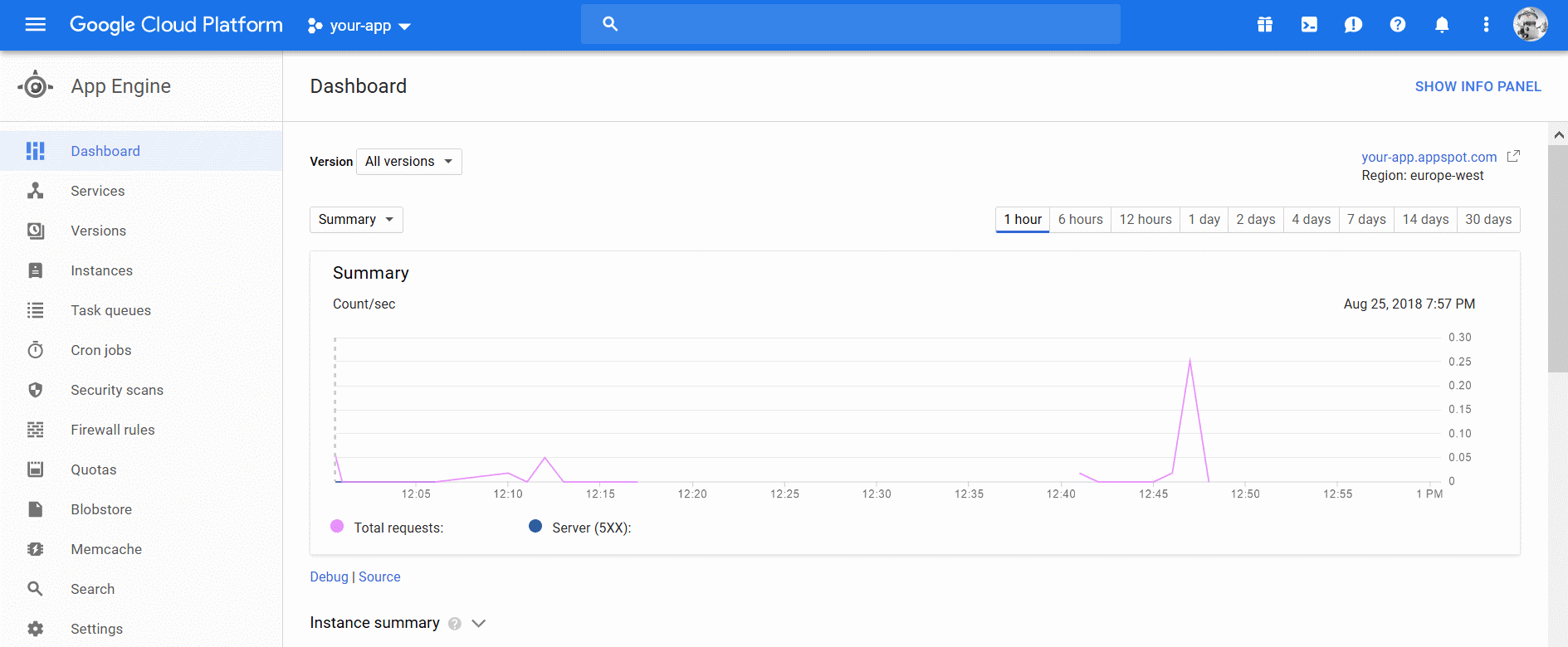Click Total requests pink legend dot
Screen dimensions: 1568x647
click(337, 526)
